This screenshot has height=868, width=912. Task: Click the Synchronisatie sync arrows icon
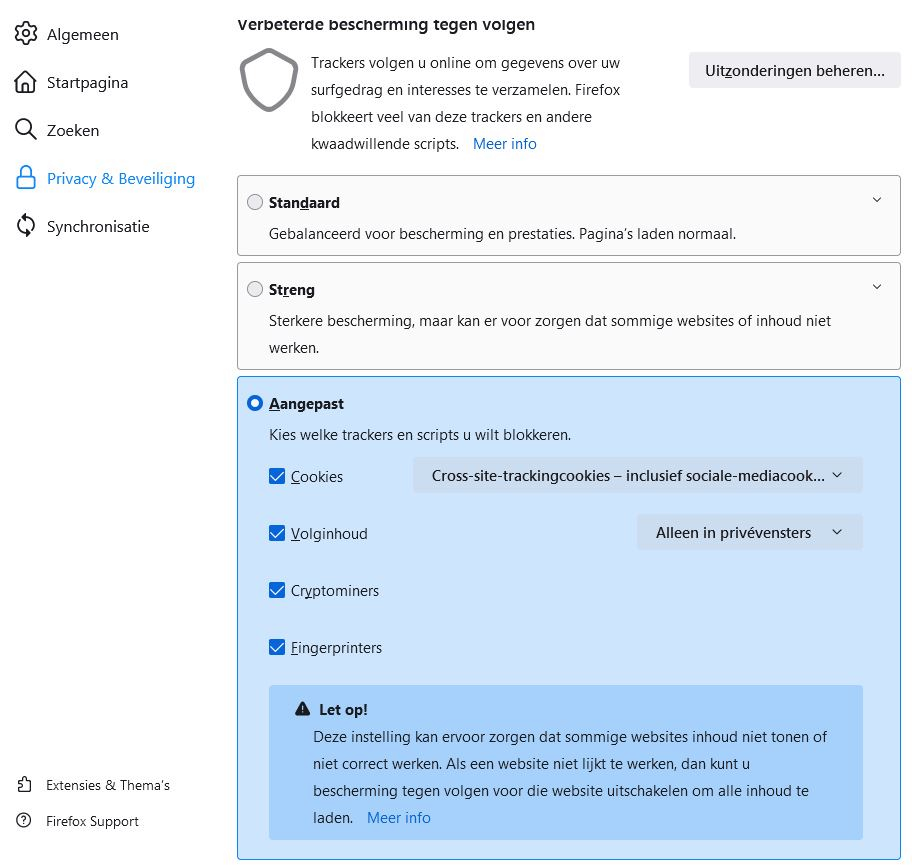coord(26,226)
